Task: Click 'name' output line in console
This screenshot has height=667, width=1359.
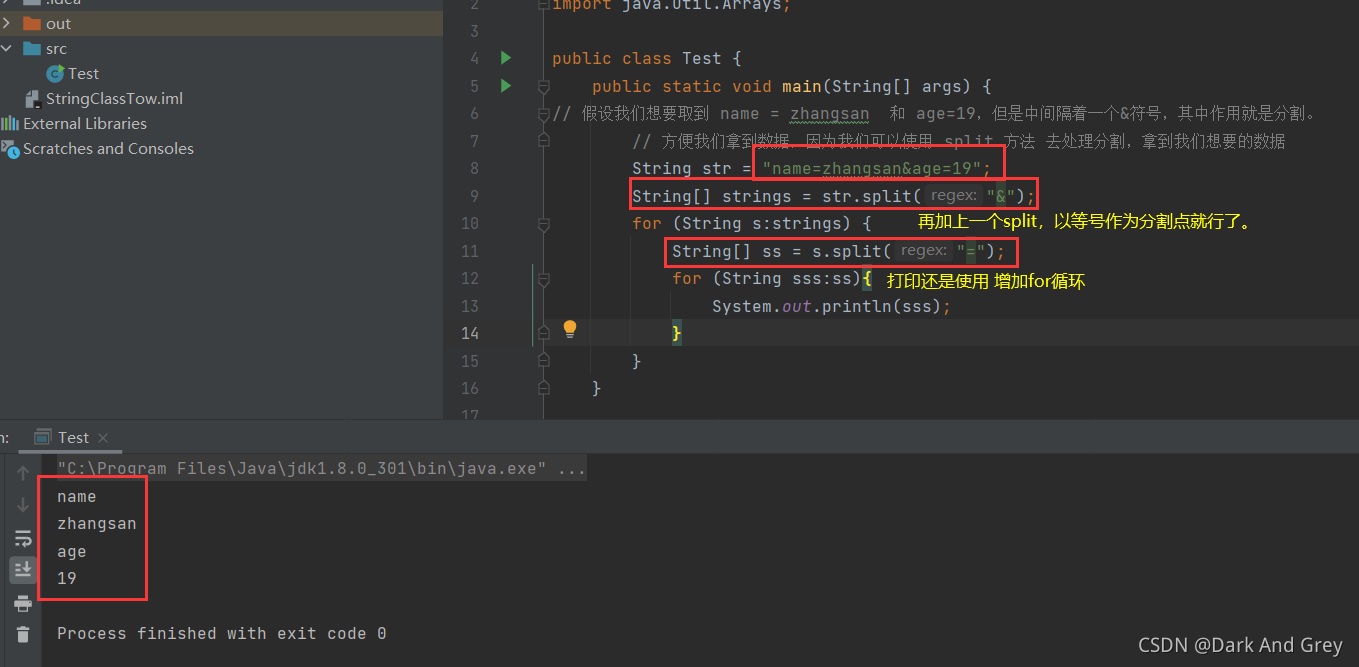Action: click(x=77, y=497)
